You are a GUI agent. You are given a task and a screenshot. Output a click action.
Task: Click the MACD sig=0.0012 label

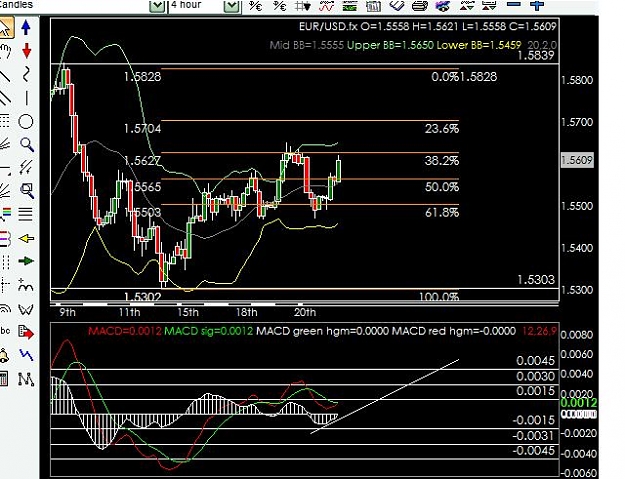tap(208, 331)
